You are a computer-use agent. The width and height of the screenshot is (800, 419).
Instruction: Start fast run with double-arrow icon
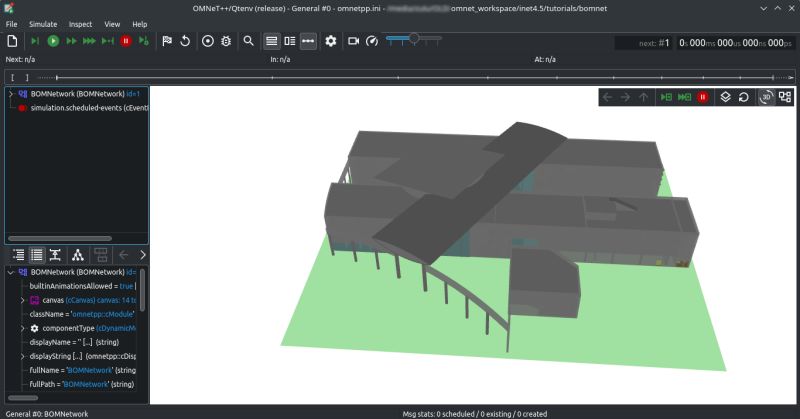pyautogui.click(x=71, y=41)
